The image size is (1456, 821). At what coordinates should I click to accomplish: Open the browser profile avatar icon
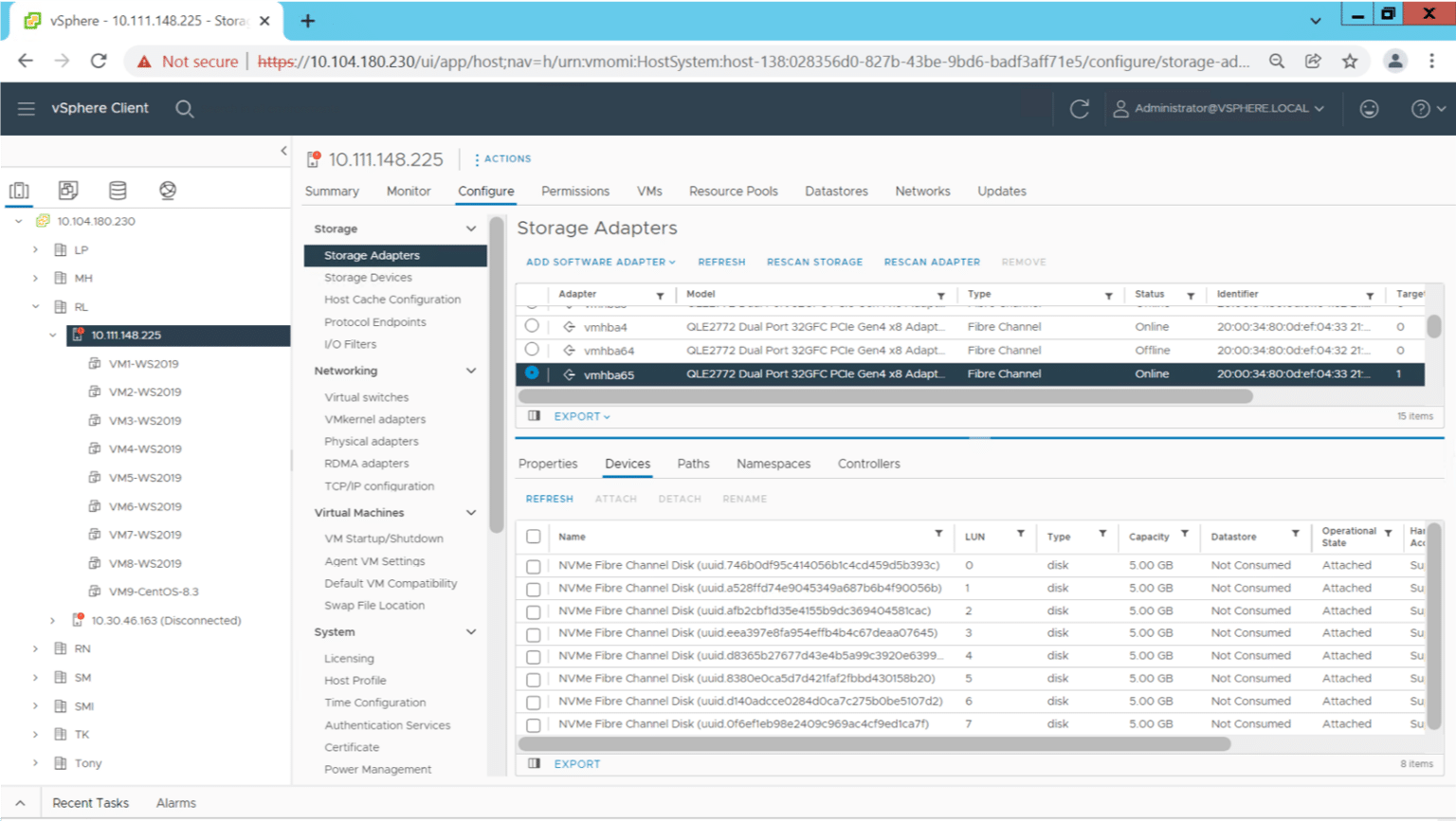pyautogui.click(x=1395, y=61)
